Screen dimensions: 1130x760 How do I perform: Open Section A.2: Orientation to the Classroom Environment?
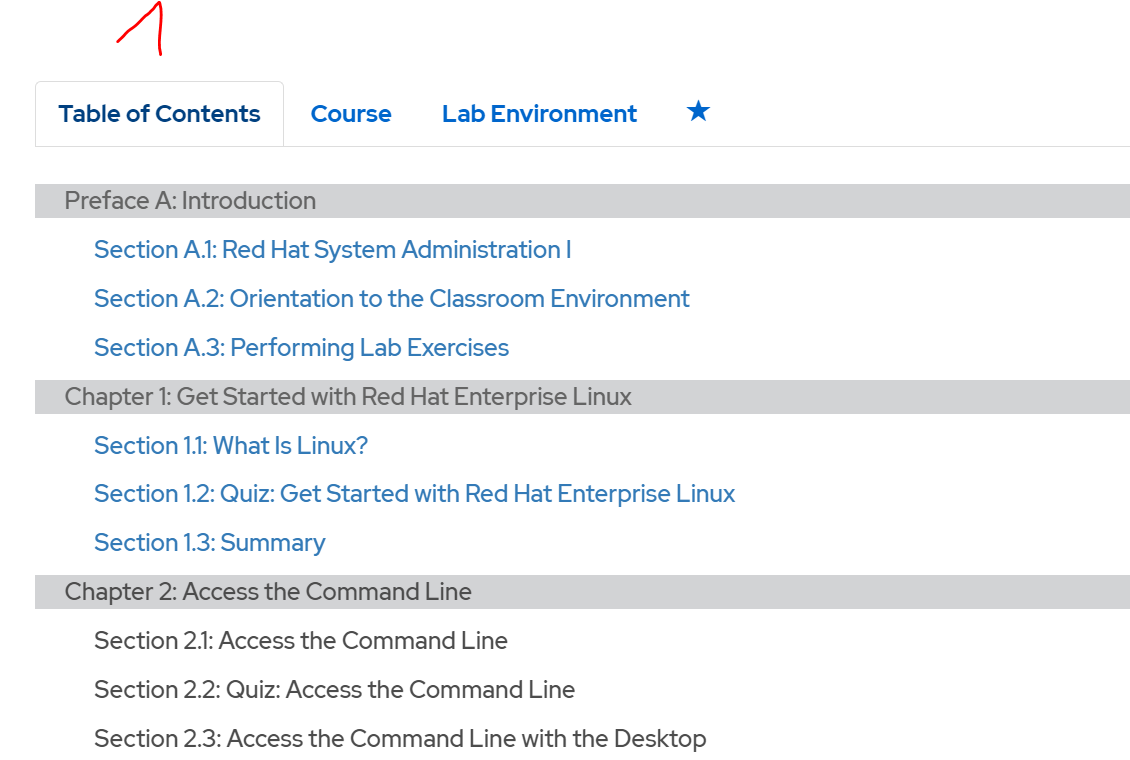(x=391, y=298)
